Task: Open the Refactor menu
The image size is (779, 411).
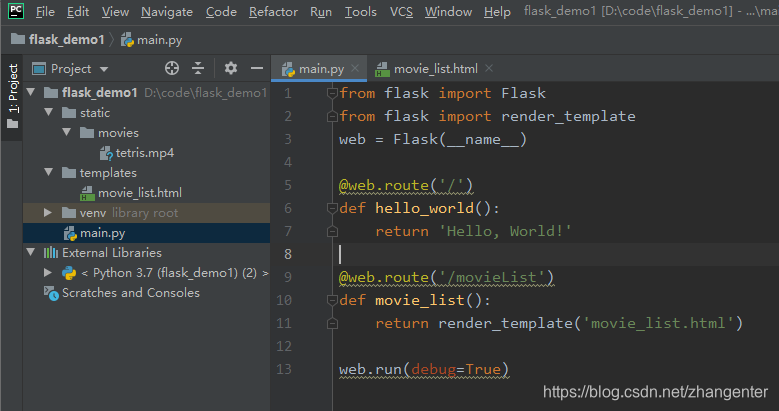Action: 273,11
